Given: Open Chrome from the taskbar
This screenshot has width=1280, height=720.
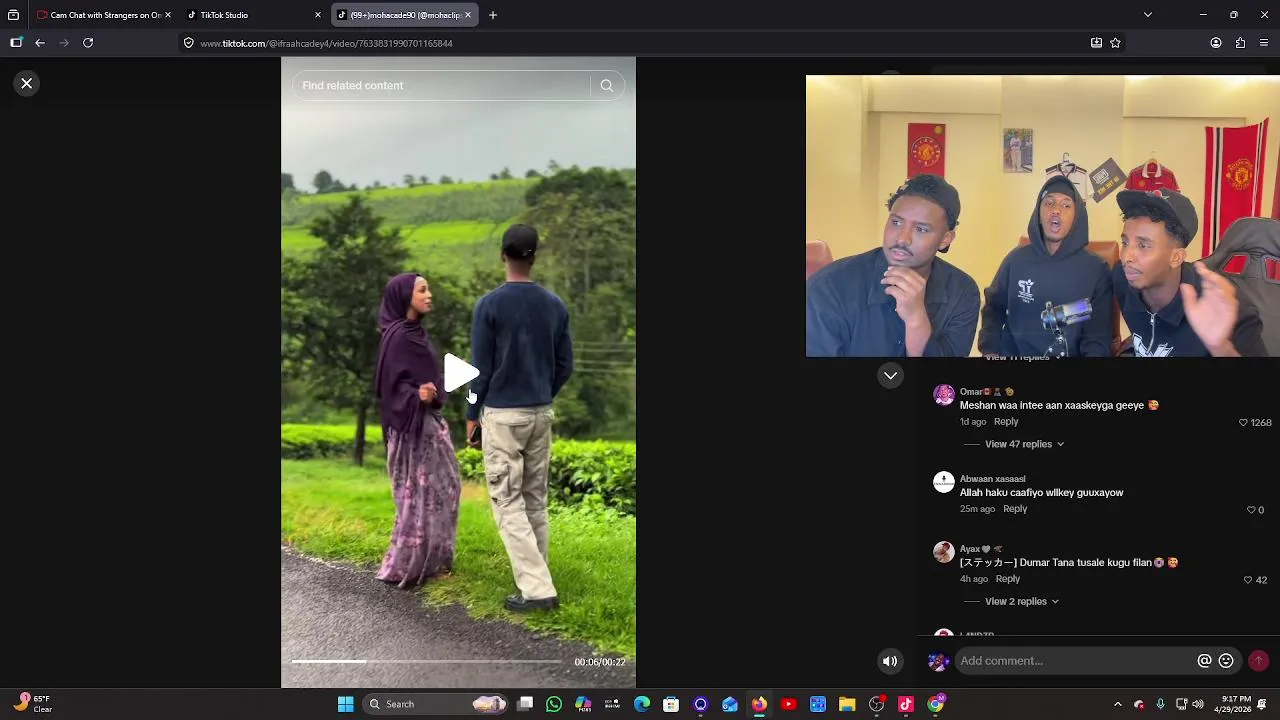Looking at the screenshot, I should tap(935, 704).
